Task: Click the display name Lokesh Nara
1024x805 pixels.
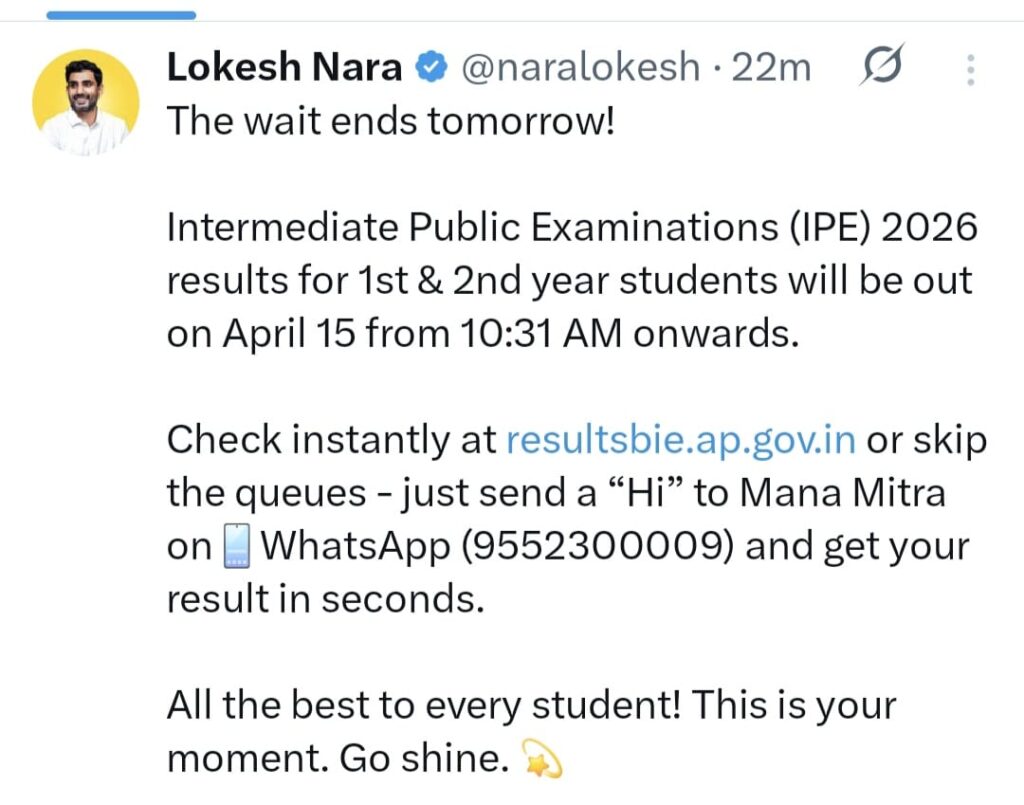Action: [284, 68]
